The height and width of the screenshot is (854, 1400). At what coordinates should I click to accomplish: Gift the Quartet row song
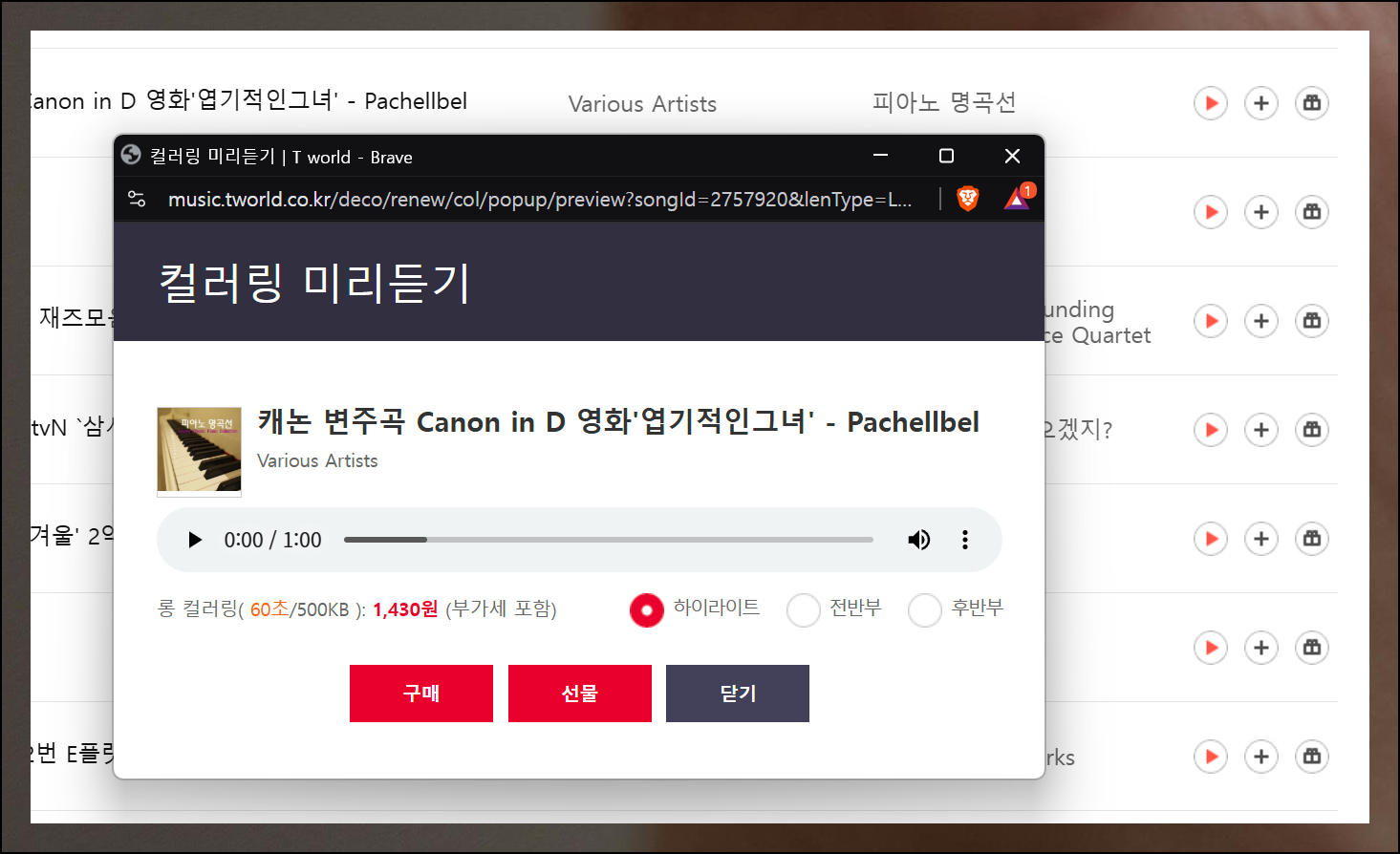tap(1312, 320)
